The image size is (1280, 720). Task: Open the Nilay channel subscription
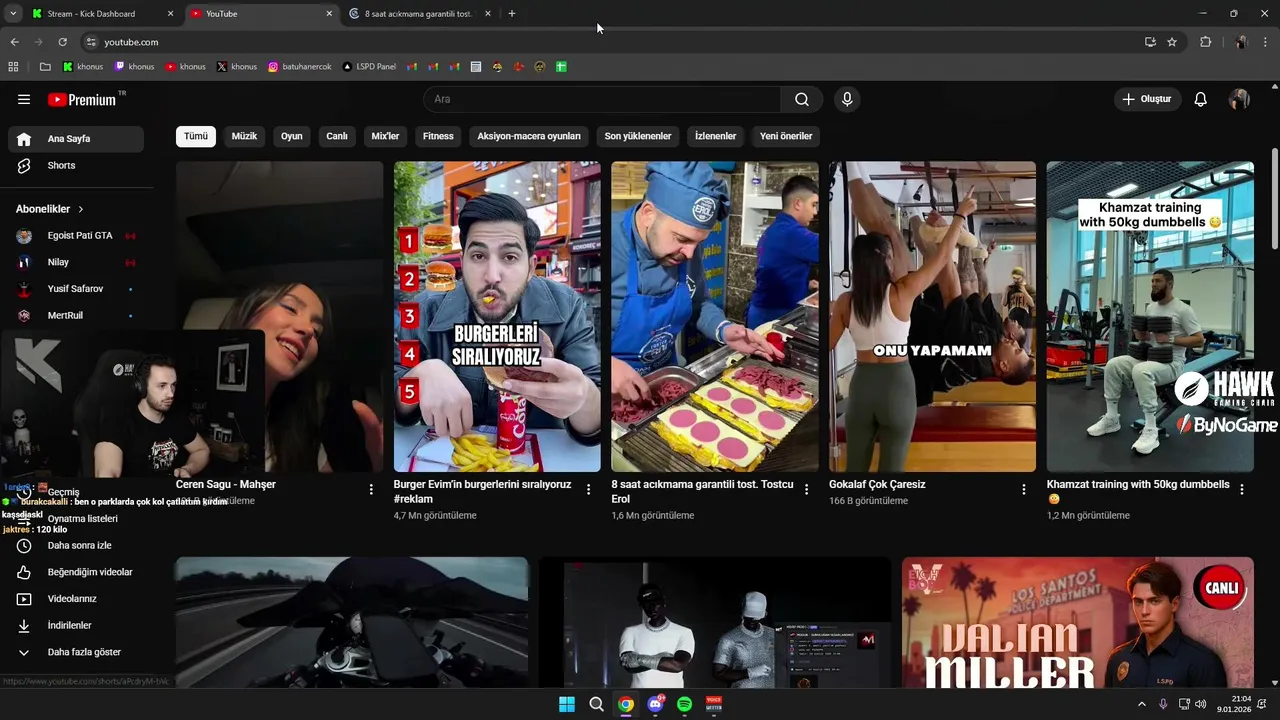point(76,262)
